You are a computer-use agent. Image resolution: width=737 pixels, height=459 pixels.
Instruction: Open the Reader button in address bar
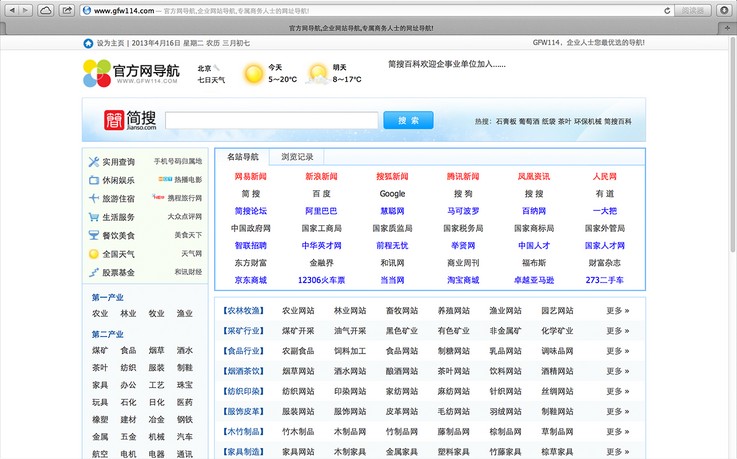[693, 10]
